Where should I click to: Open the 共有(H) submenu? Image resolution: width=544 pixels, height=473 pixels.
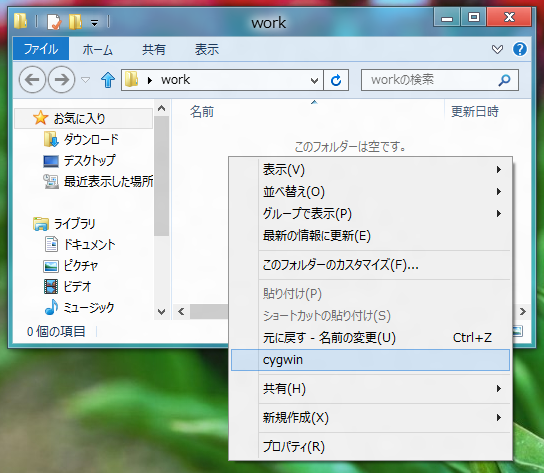(x=371, y=389)
